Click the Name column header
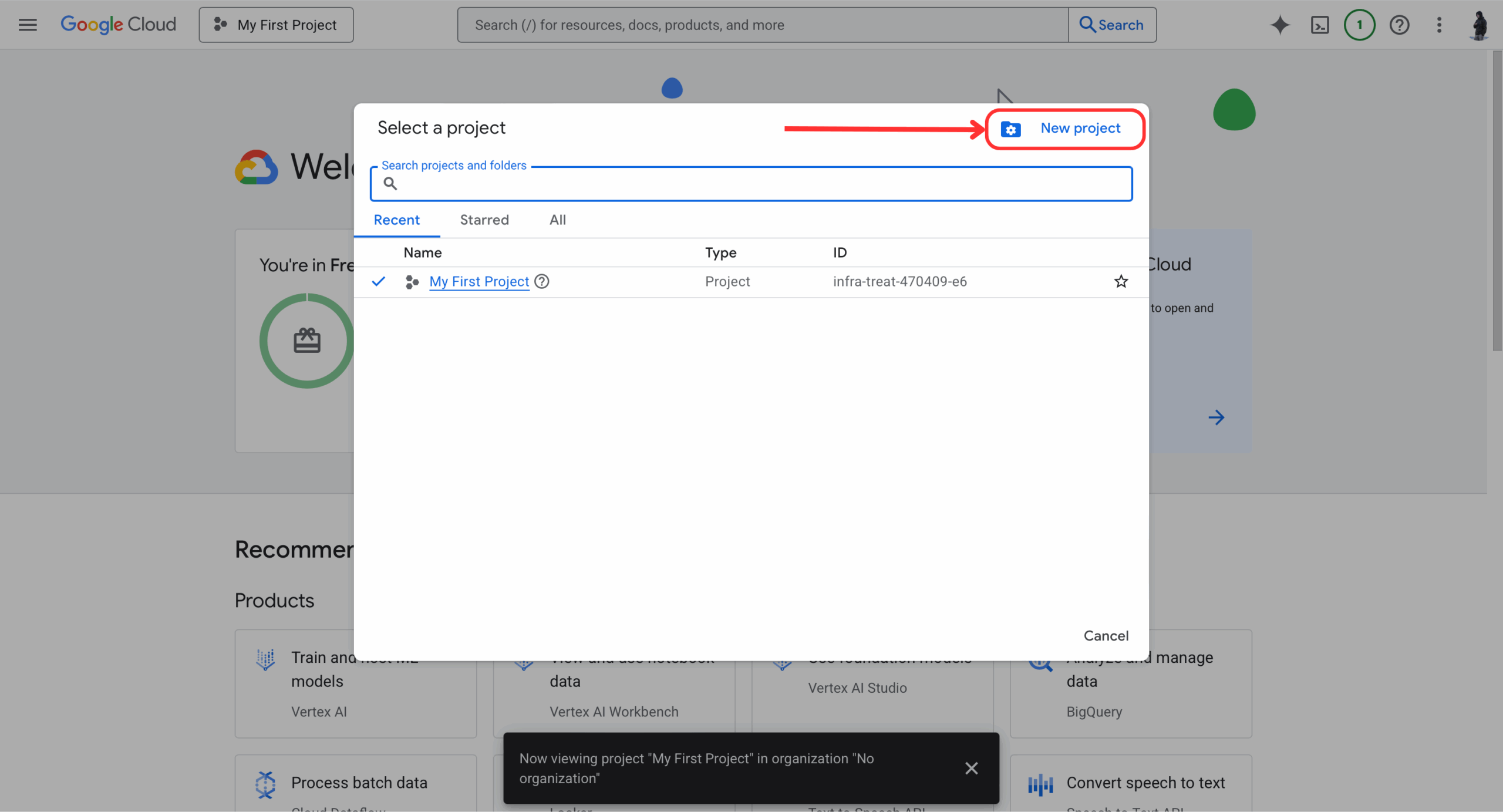 click(x=422, y=252)
